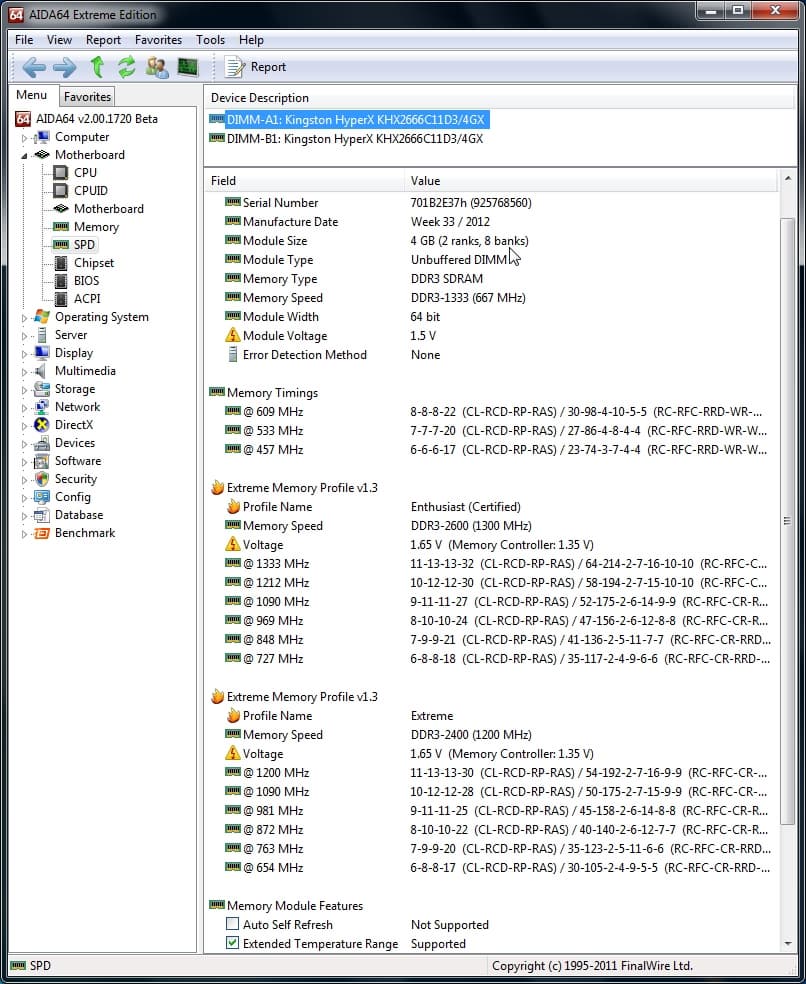The width and height of the screenshot is (806, 984).
Task: Click the Value column header
Action: (x=590, y=181)
